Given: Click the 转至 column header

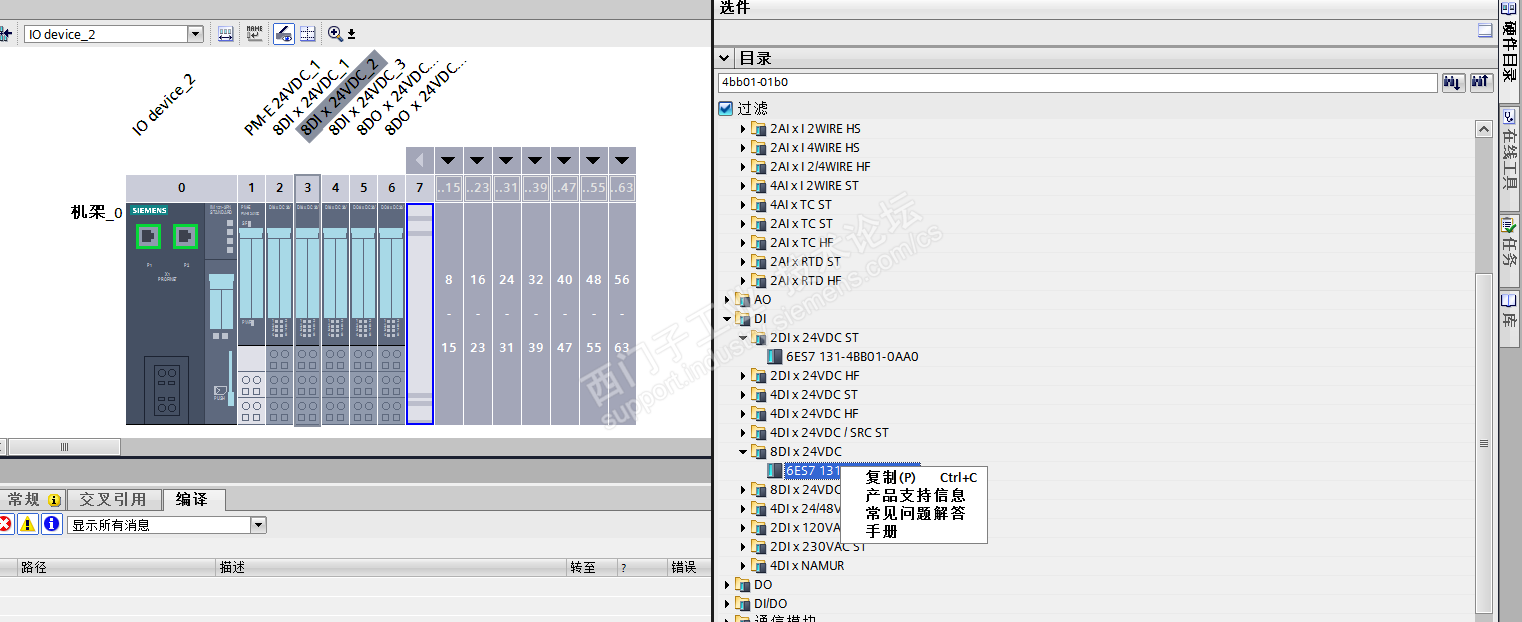Looking at the screenshot, I should [x=591, y=567].
